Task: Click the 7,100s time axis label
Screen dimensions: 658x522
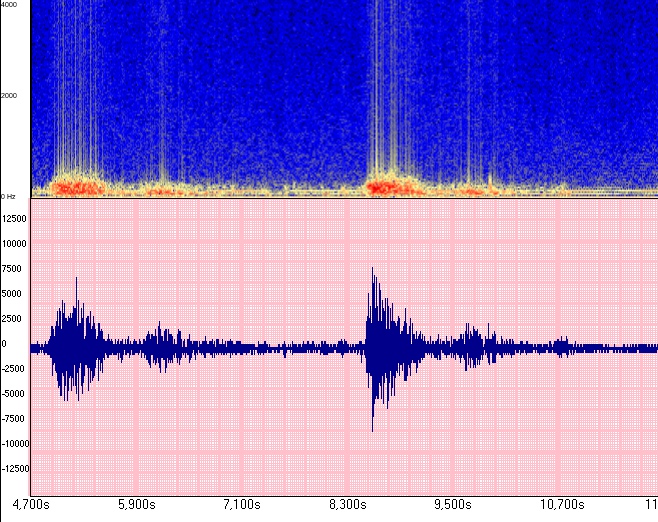Action: tap(243, 504)
